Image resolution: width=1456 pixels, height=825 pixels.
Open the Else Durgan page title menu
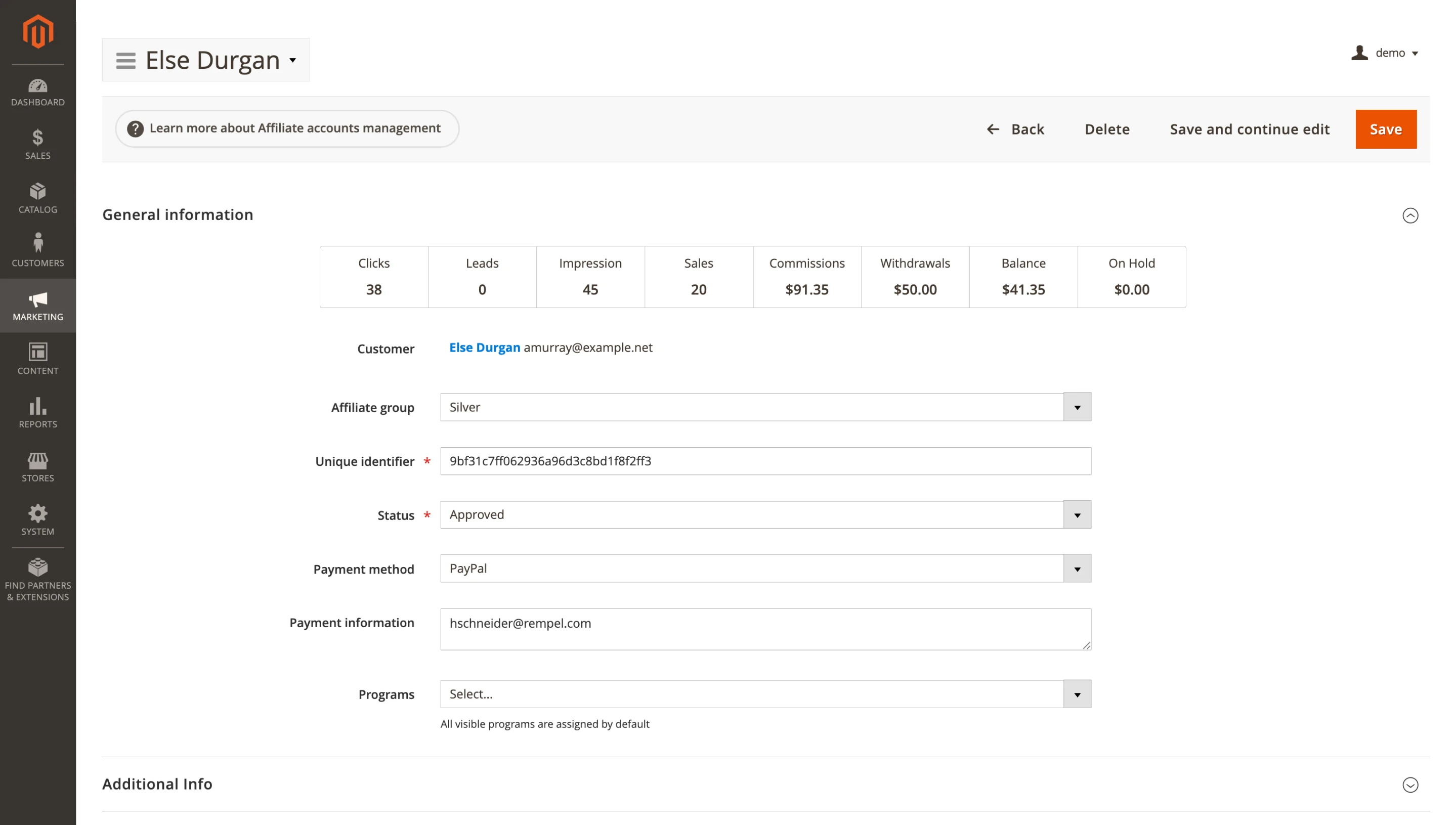pos(292,60)
